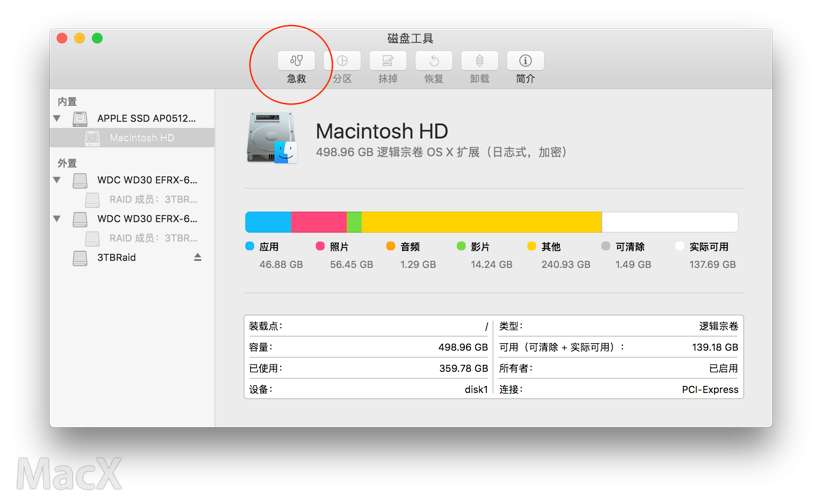
Task: Collapse the APPLE SSD AP0512 disk tree
Action: (x=57, y=118)
